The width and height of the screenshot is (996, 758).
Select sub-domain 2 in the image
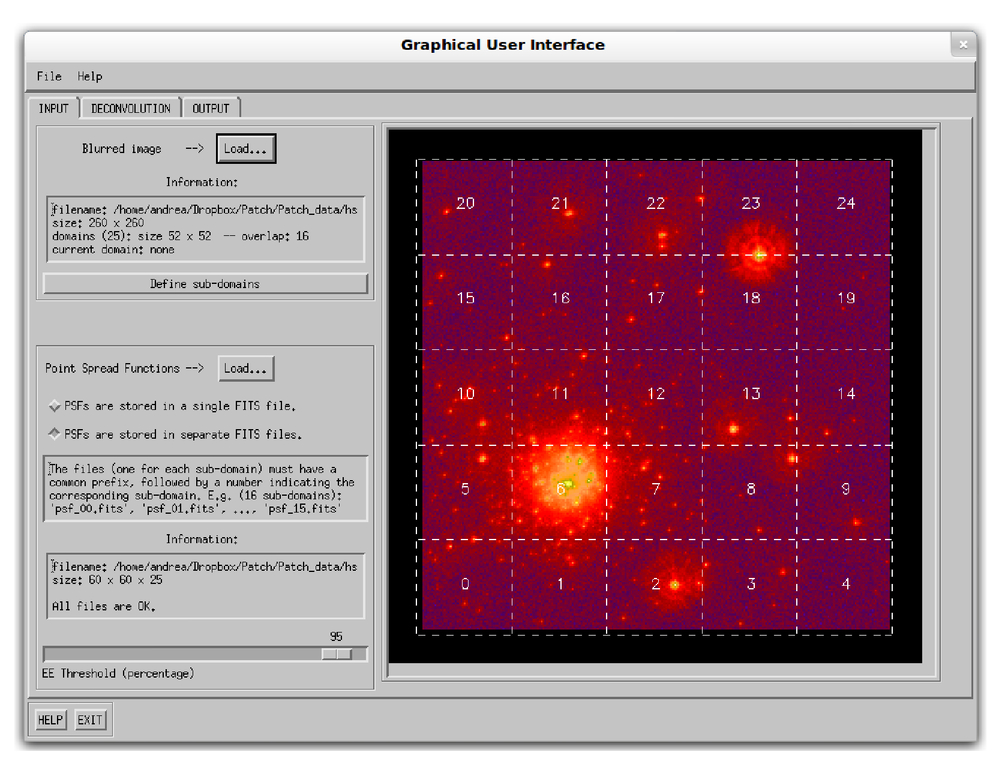(x=654, y=587)
